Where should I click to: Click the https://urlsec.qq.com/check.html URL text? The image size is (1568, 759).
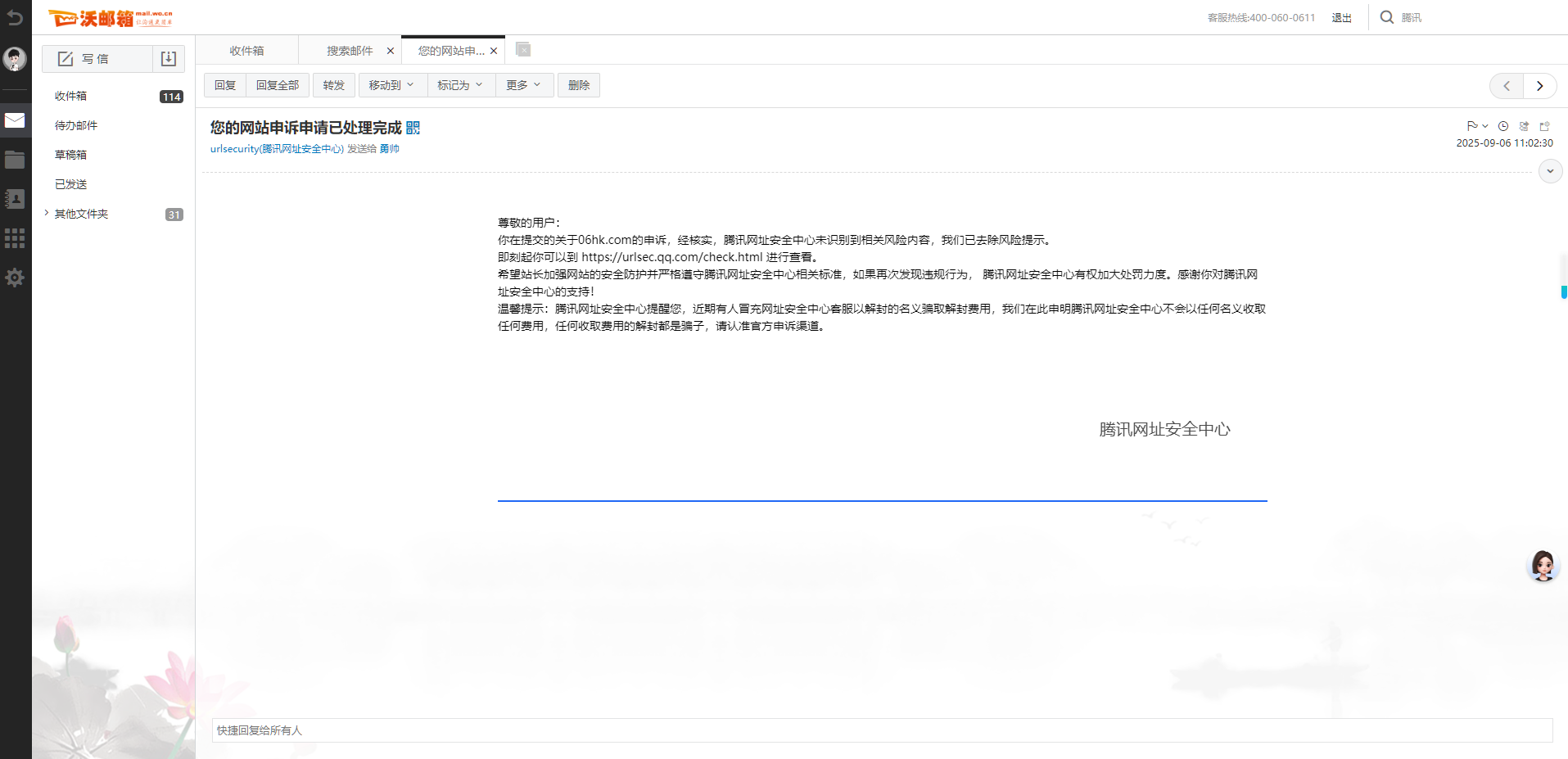click(672, 257)
